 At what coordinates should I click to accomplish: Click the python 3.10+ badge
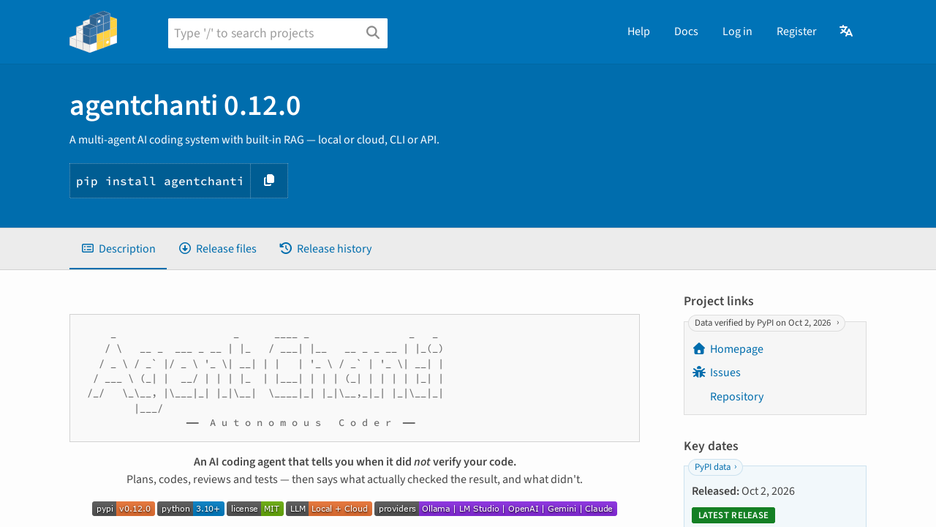pyautogui.click(x=190, y=508)
